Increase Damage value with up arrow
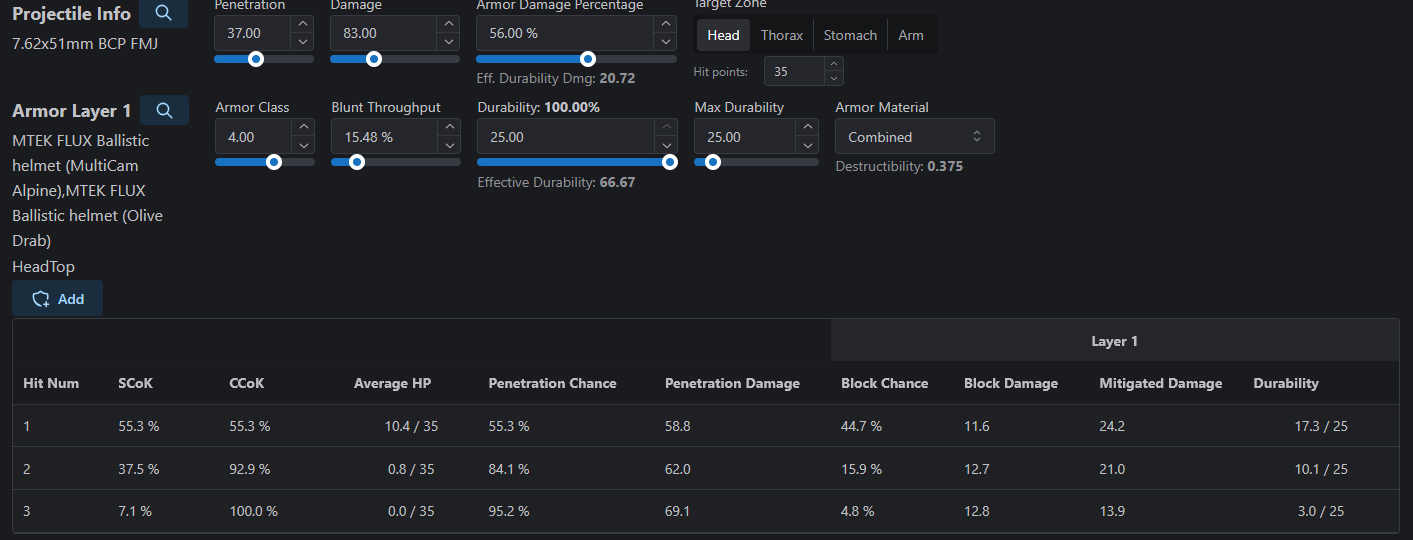 tap(449, 25)
